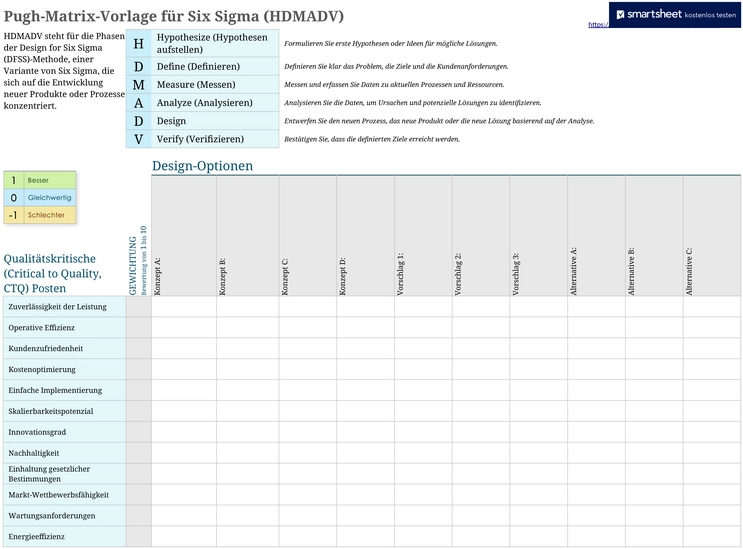Image resolution: width=743 pixels, height=549 pixels.
Task: Select the 'Kostenoptimierung' row label
Action: click(64, 369)
